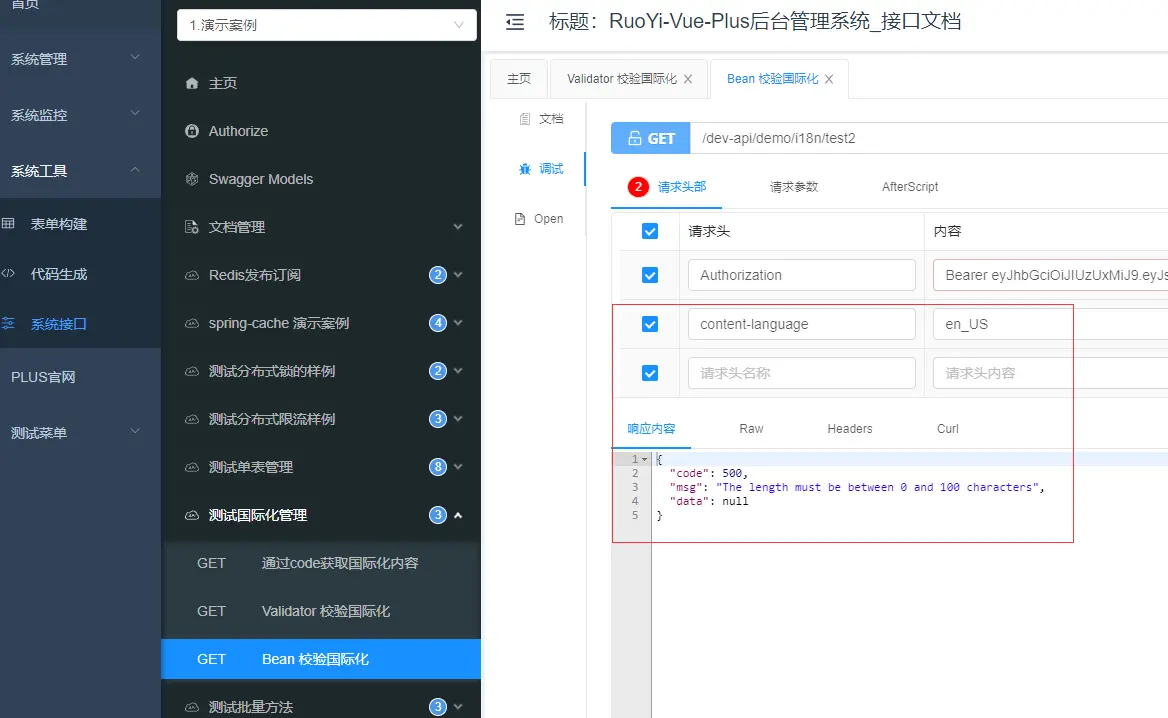The image size is (1168, 718).
Task: Click the content-language header name field
Action: coord(802,324)
